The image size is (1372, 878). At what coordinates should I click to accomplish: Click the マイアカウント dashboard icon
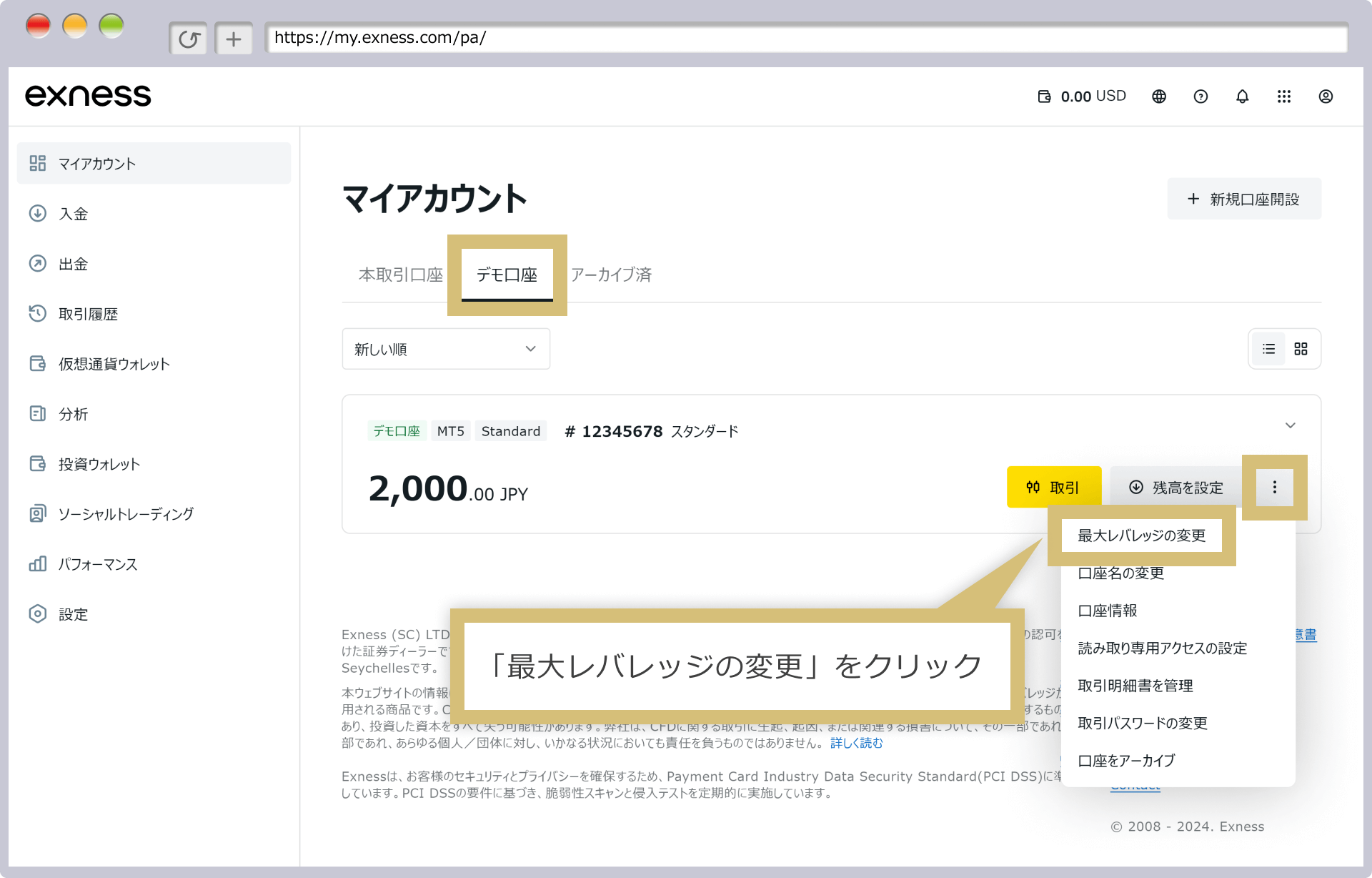pyautogui.click(x=38, y=163)
